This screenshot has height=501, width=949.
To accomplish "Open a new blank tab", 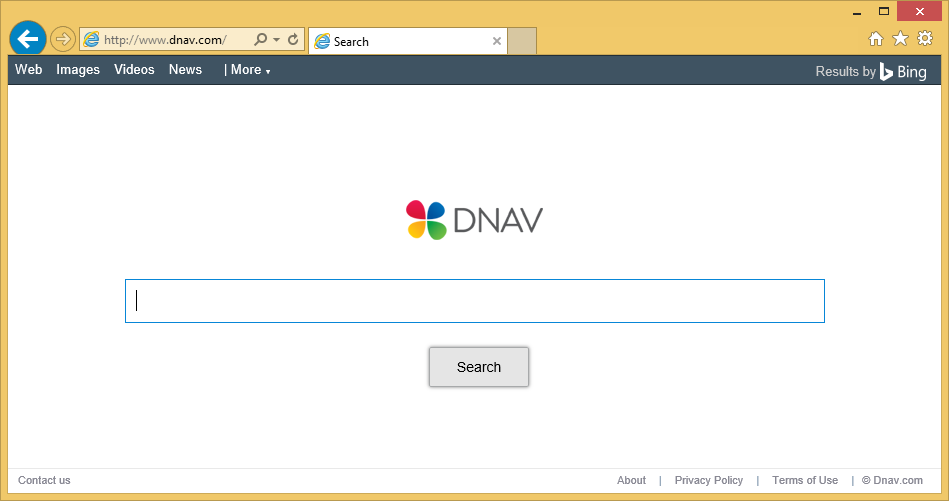I will click(522, 41).
